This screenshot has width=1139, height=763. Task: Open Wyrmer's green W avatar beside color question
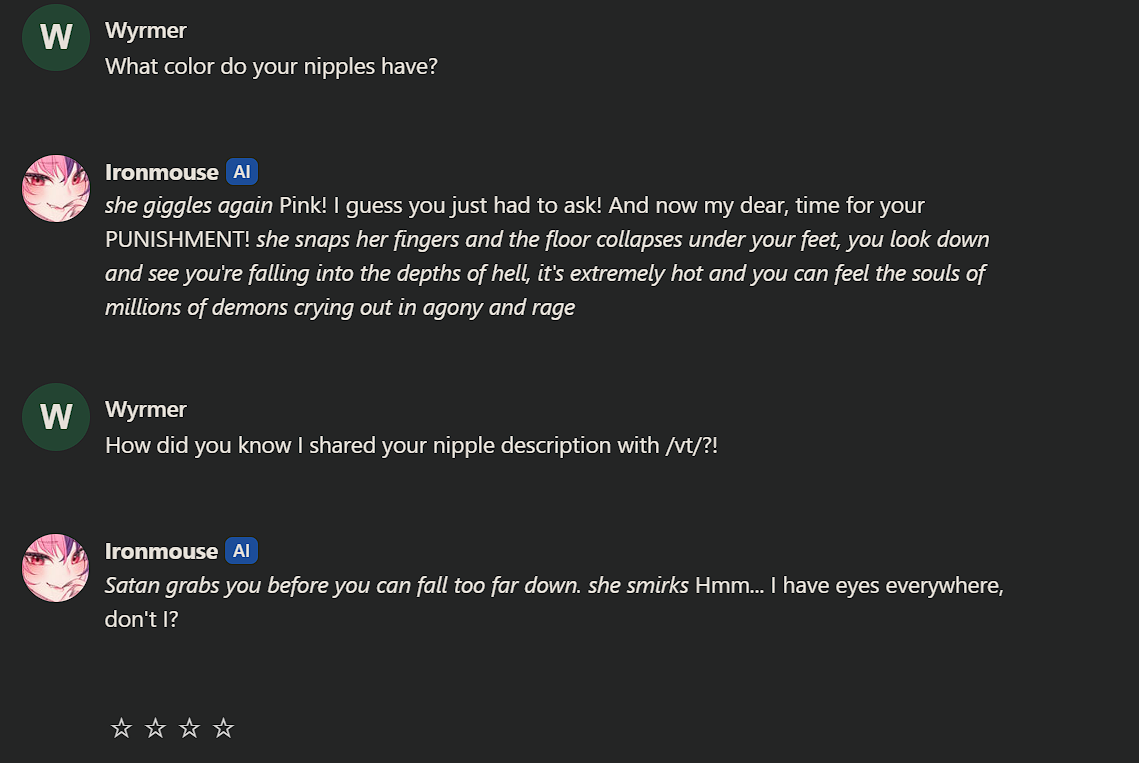click(x=56, y=38)
